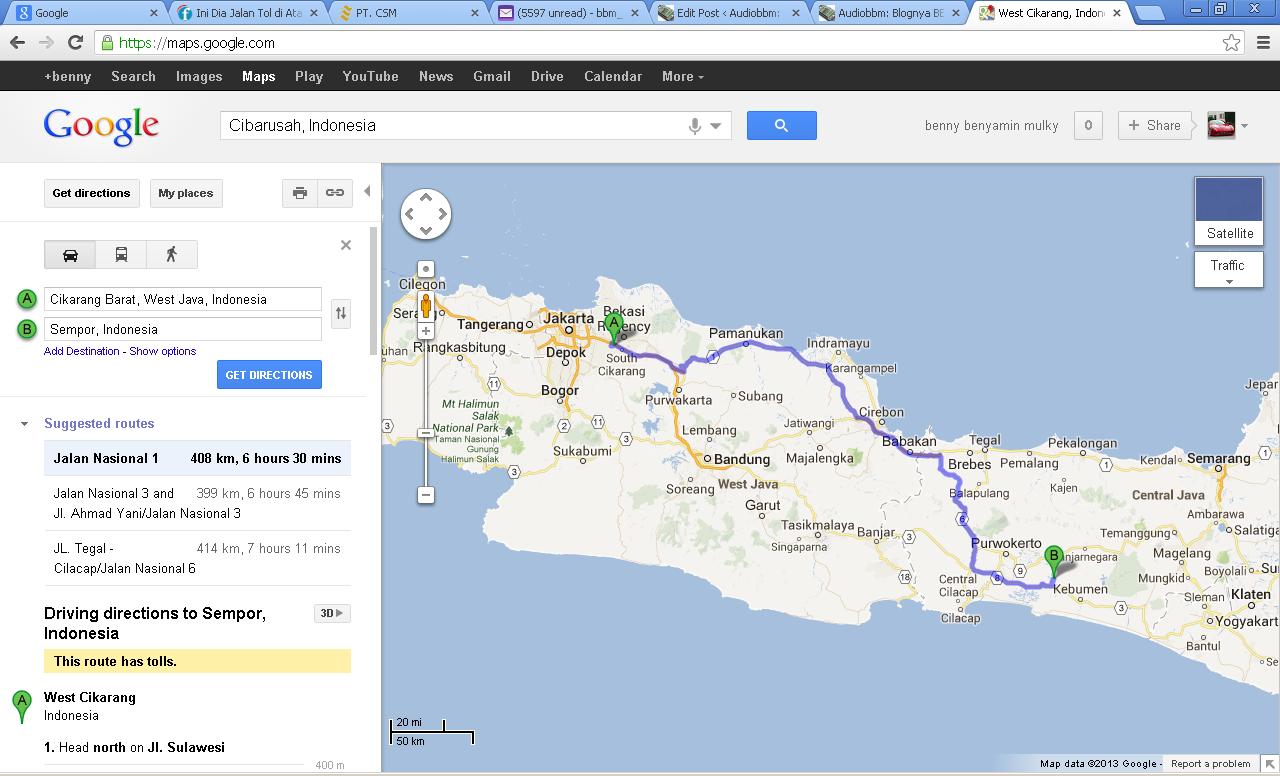This screenshot has height=776, width=1280.
Task: Toggle Satellite map view
Action: (1229, 211)
